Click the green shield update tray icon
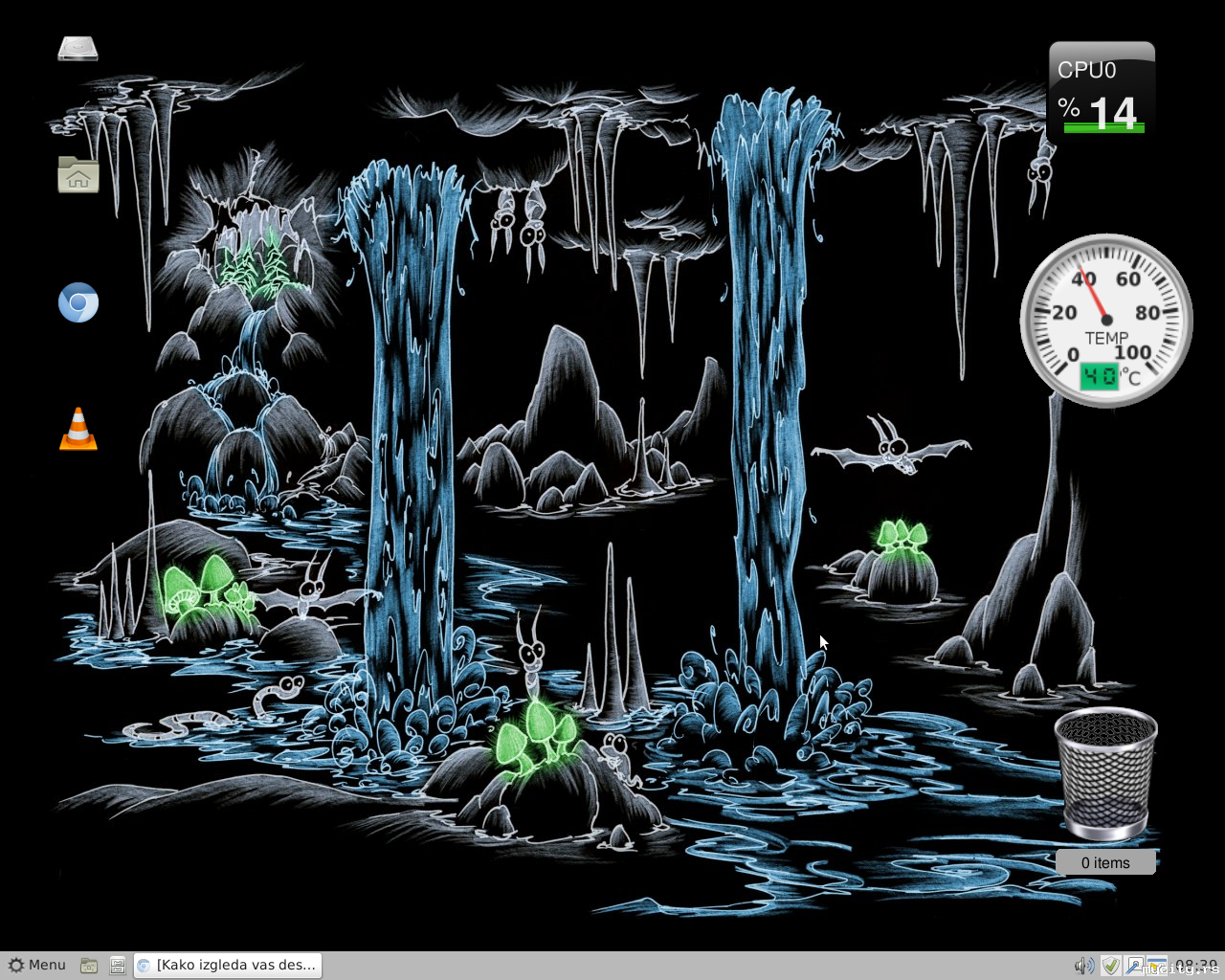 pyautogui.click(x=1110, y=966)
